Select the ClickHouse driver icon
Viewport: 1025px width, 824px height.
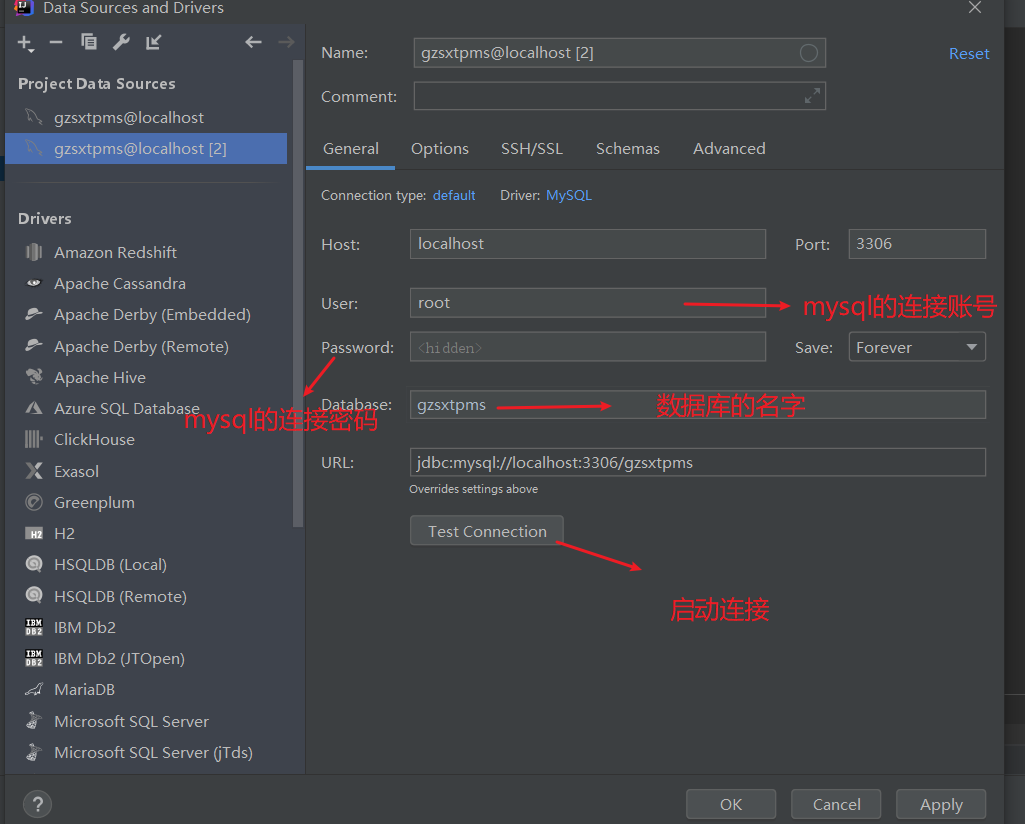pos(34,439)
